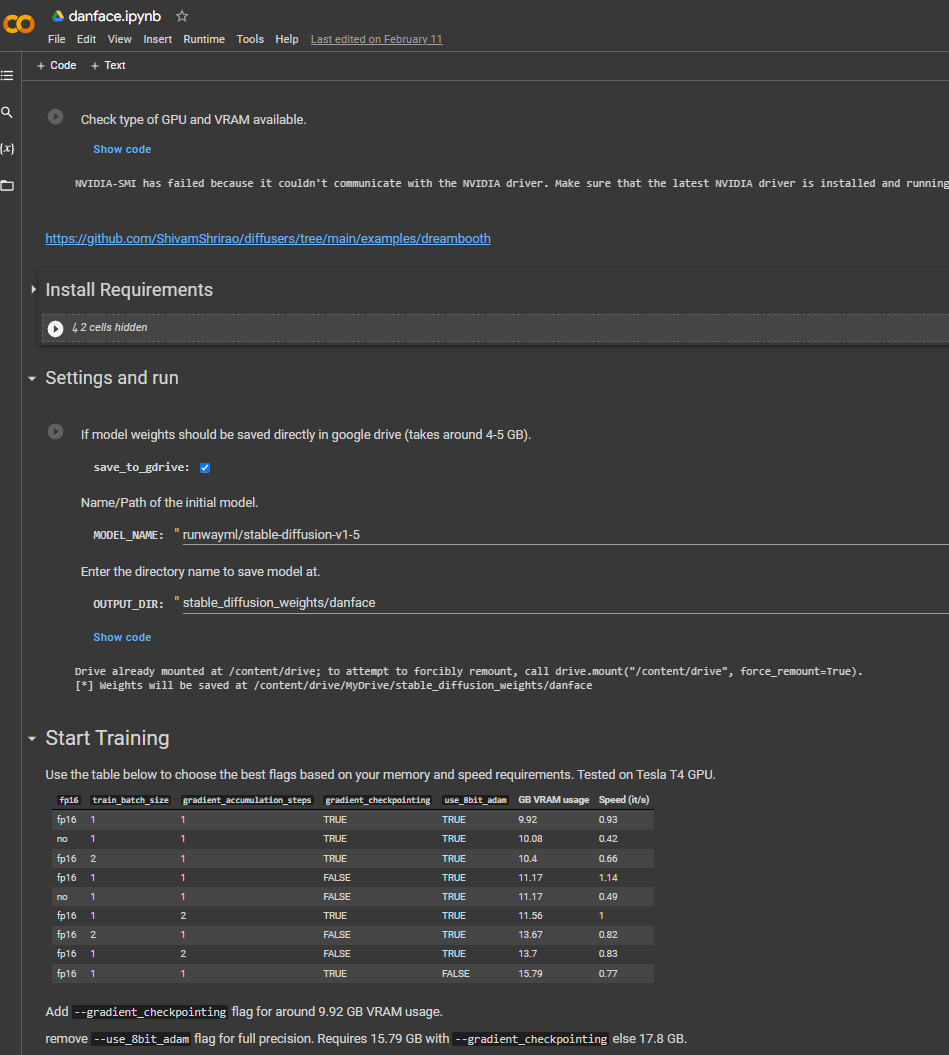Click the OUTPUT_DIR input field
The width and height of the screenshot is (949, 1055).
point(560,602)
